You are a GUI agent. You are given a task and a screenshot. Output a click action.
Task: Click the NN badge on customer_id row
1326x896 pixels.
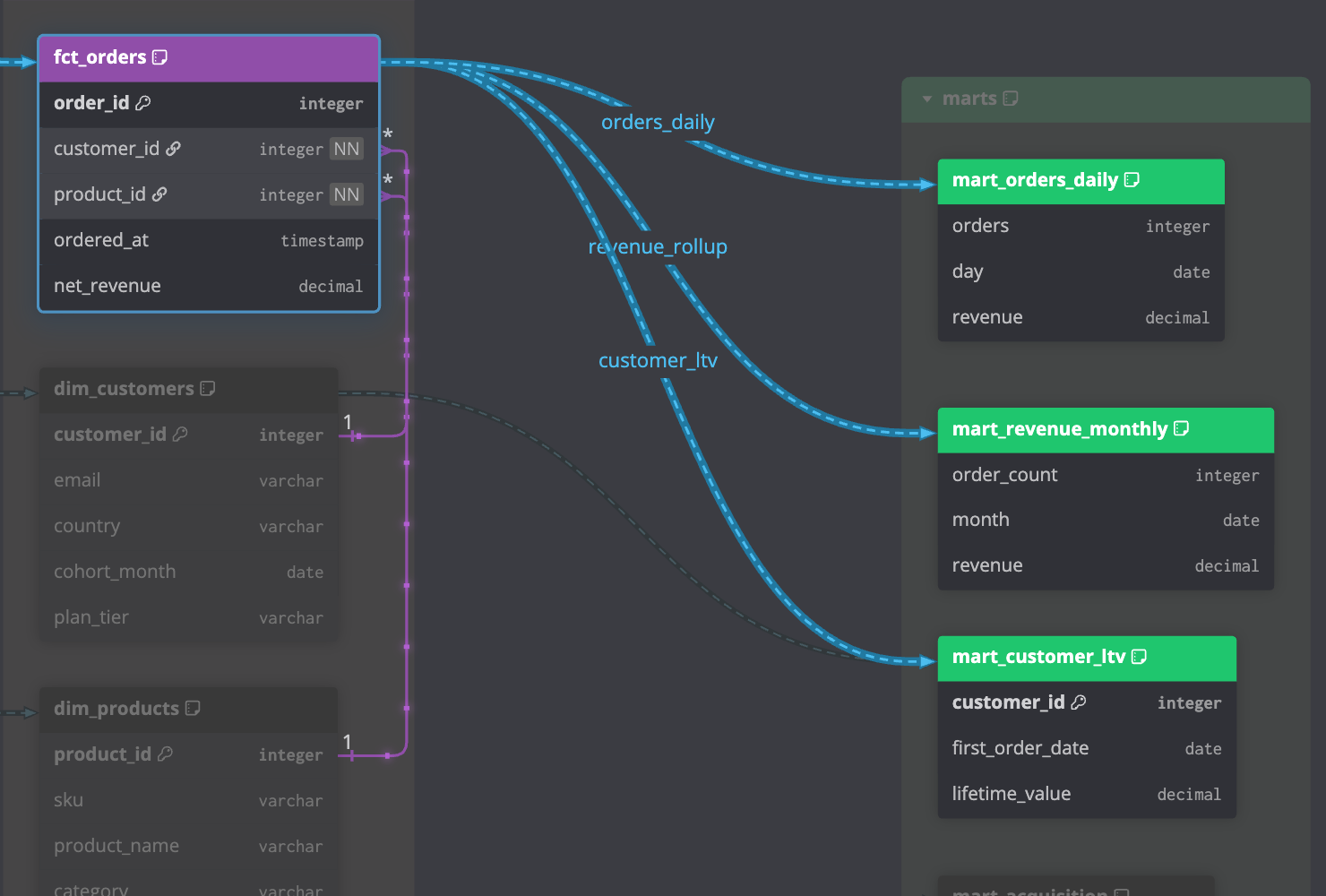pyautogui.click(x=347, y=149)
